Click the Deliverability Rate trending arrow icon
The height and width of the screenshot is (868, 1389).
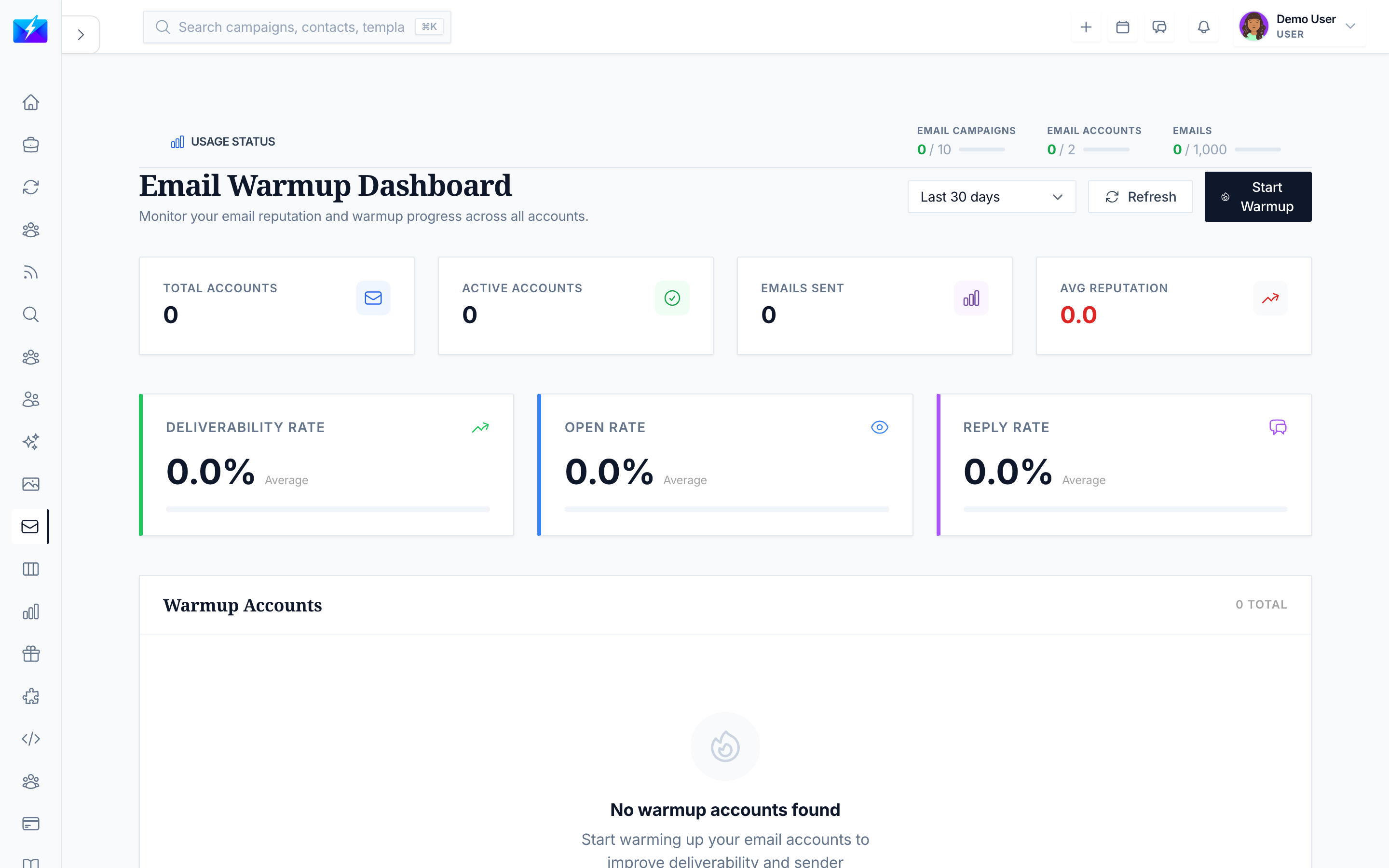point(480,428)
